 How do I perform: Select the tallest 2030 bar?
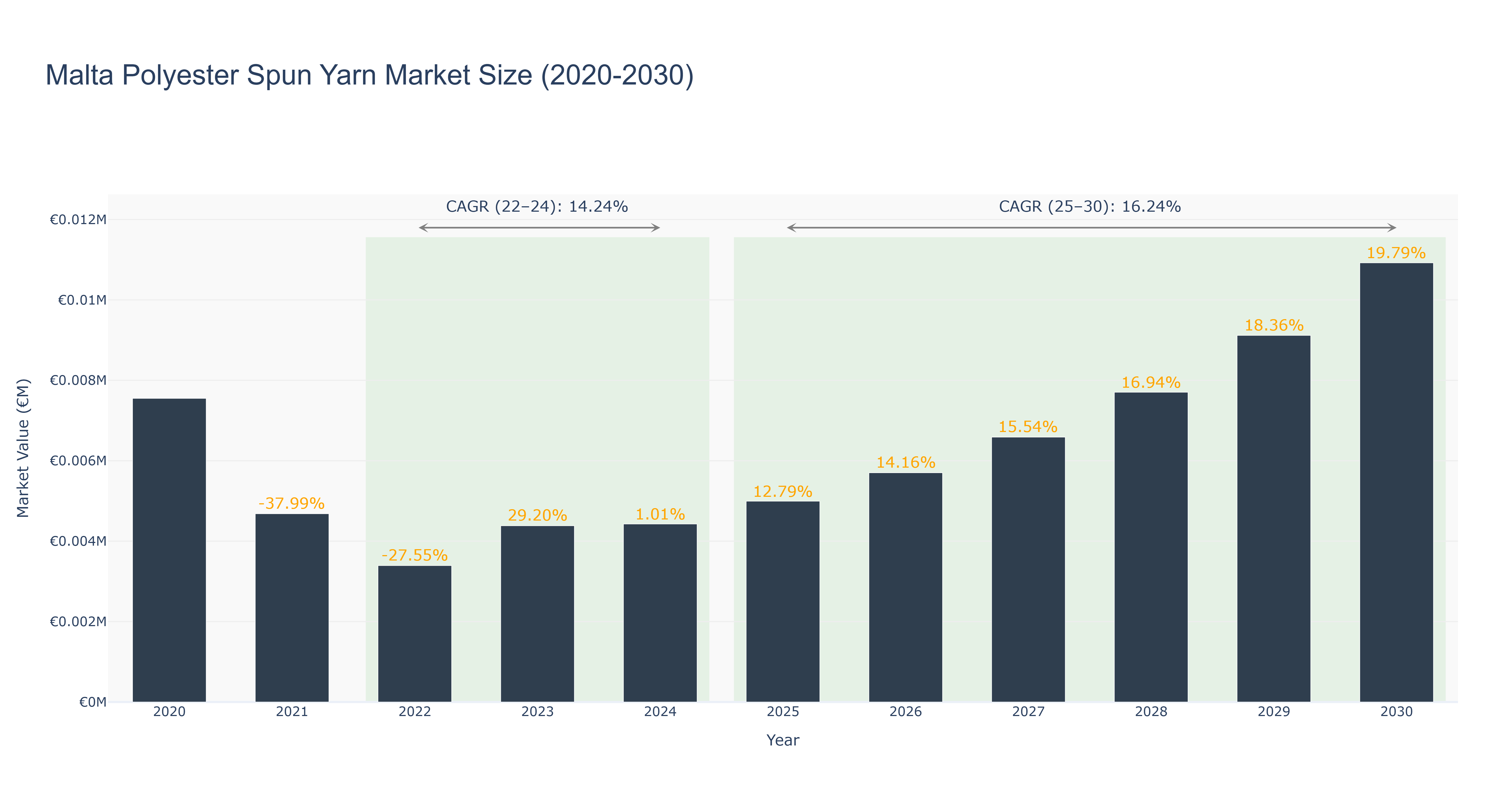1396,482
